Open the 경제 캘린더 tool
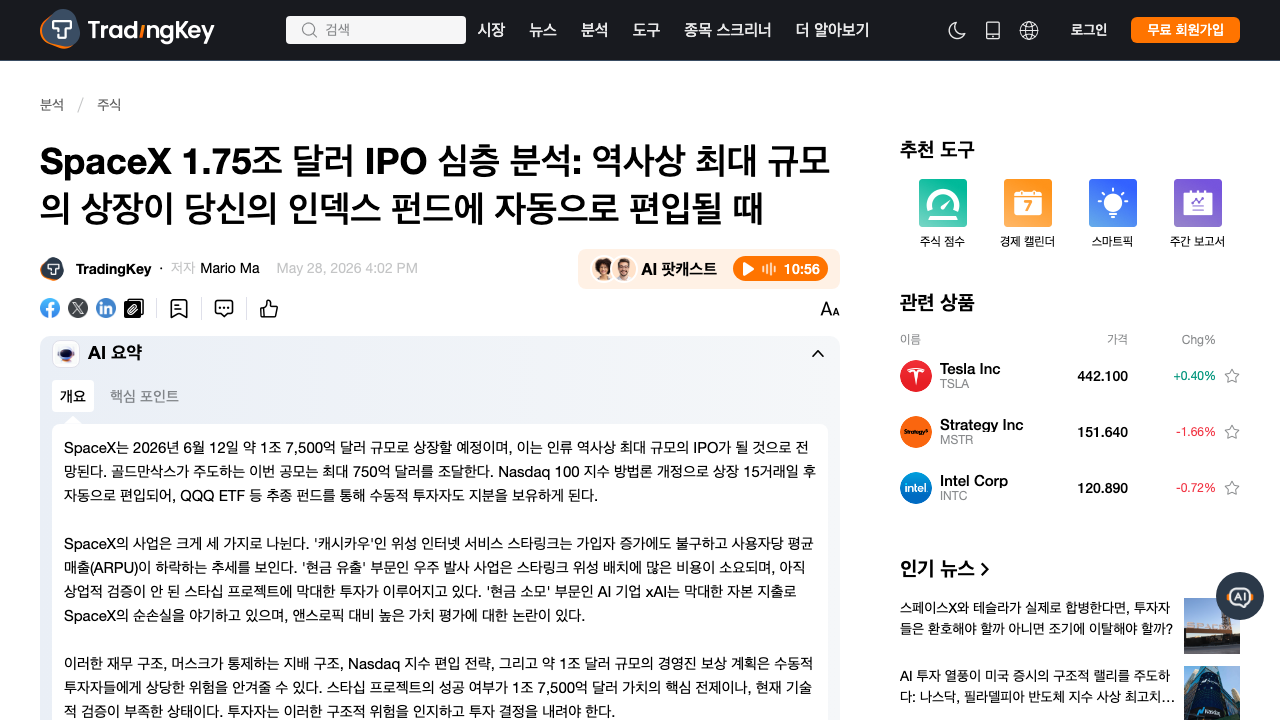 click(x=1027, y=214)
